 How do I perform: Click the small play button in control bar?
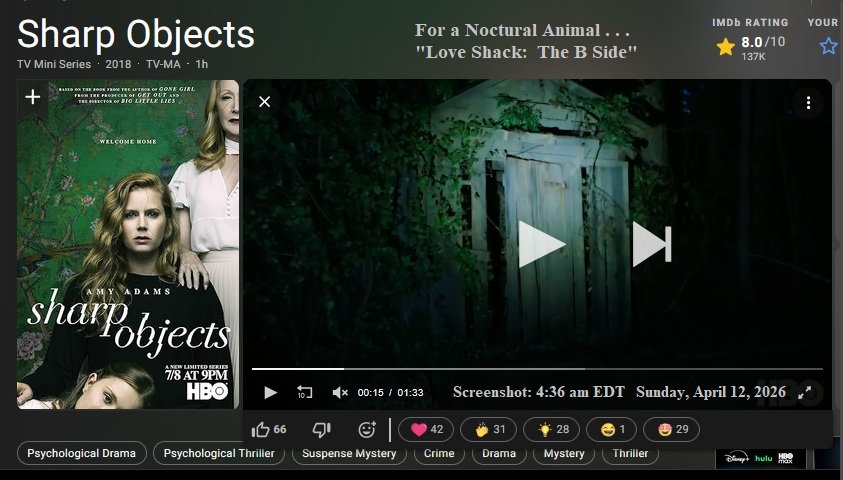(x=270, y=392)
